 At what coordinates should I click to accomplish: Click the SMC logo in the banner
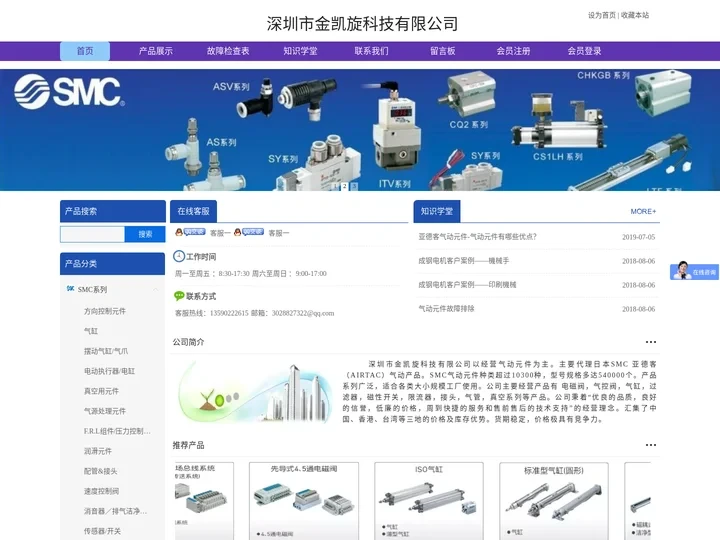tap(69, 91)
